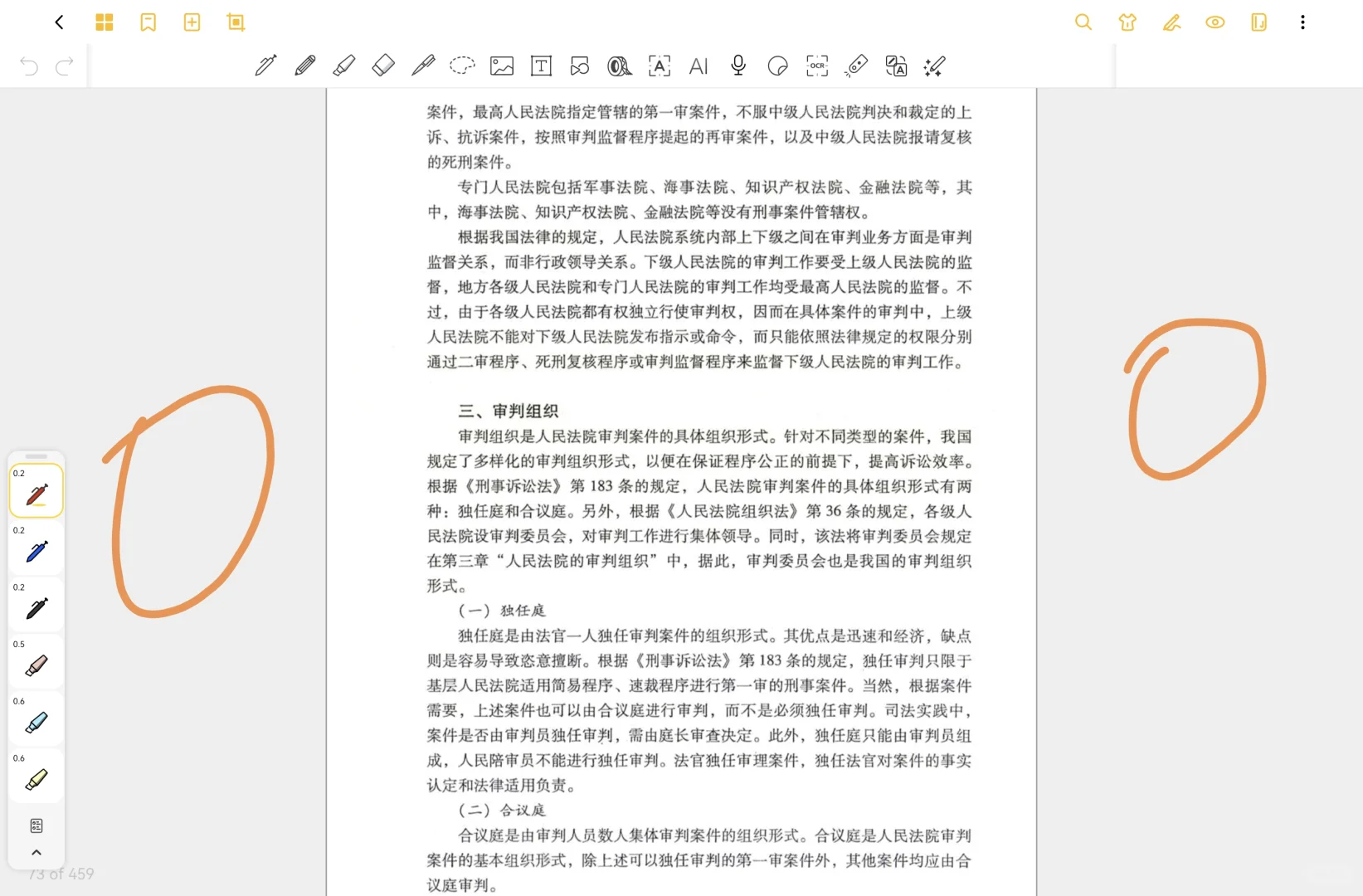Open the OCR text recognition tool
This screenshot has height=896, width=1363.
(816, 66)
